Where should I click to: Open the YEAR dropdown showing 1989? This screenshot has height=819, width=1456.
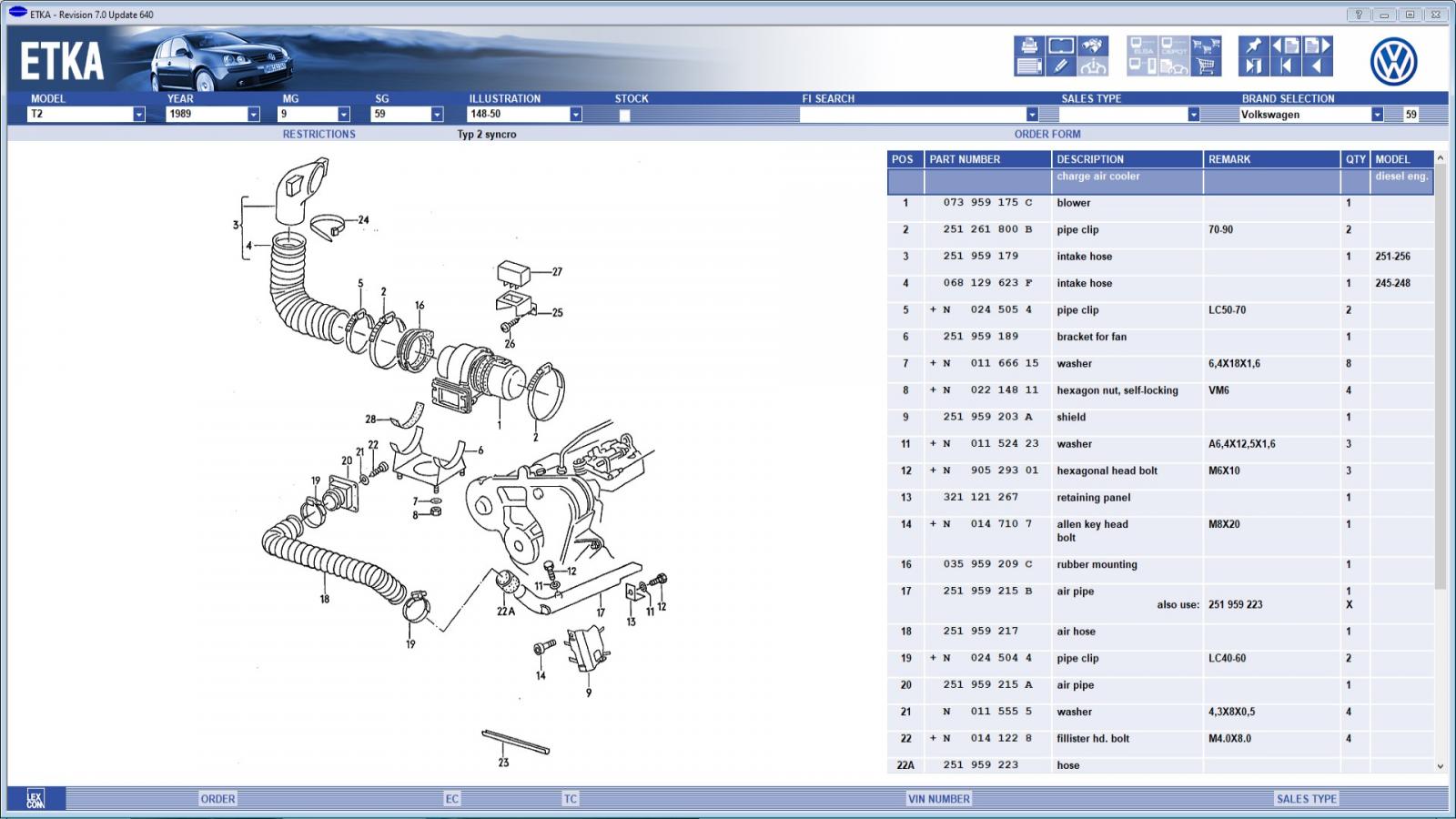point(253,115)
